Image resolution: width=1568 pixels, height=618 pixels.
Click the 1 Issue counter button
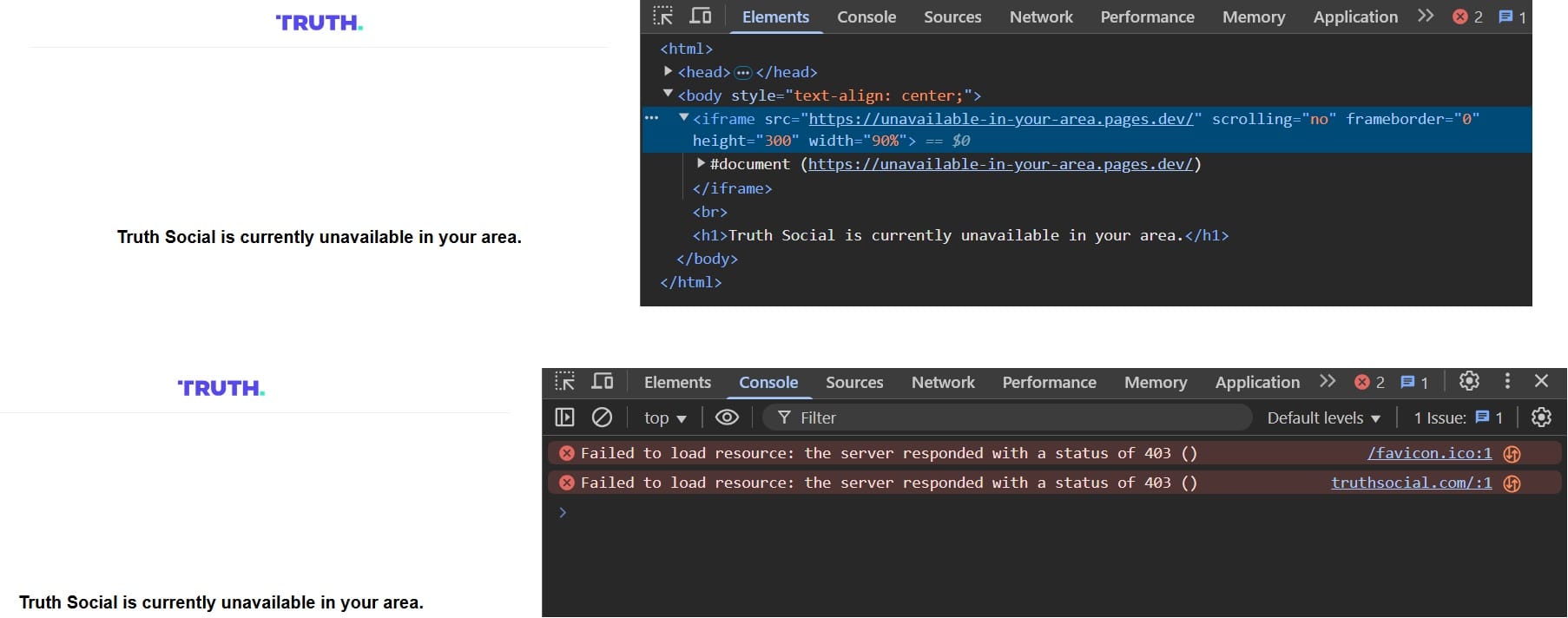tap(1458, 418)
